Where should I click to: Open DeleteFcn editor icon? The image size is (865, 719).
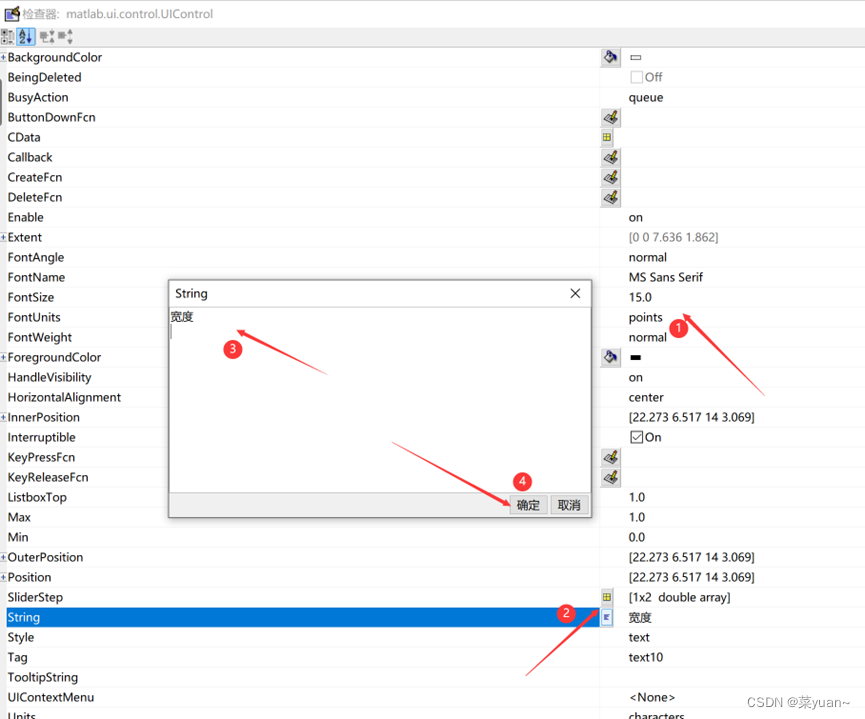[610, 198]
